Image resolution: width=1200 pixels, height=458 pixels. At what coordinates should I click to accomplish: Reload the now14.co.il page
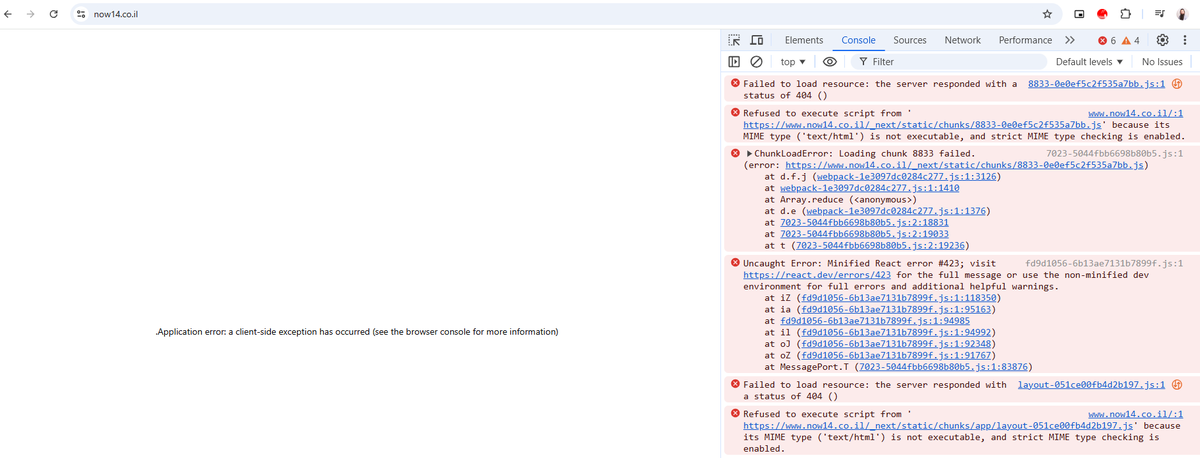[53, 14]
